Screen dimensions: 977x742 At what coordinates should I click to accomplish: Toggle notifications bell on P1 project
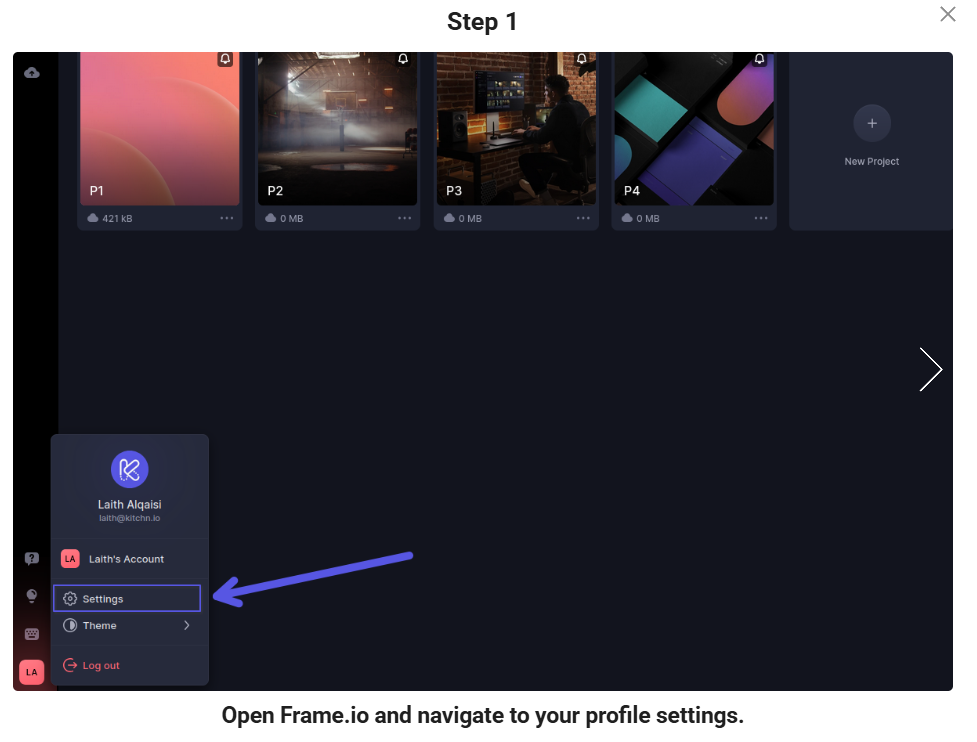pyautogui.click(x=225, y=60)
